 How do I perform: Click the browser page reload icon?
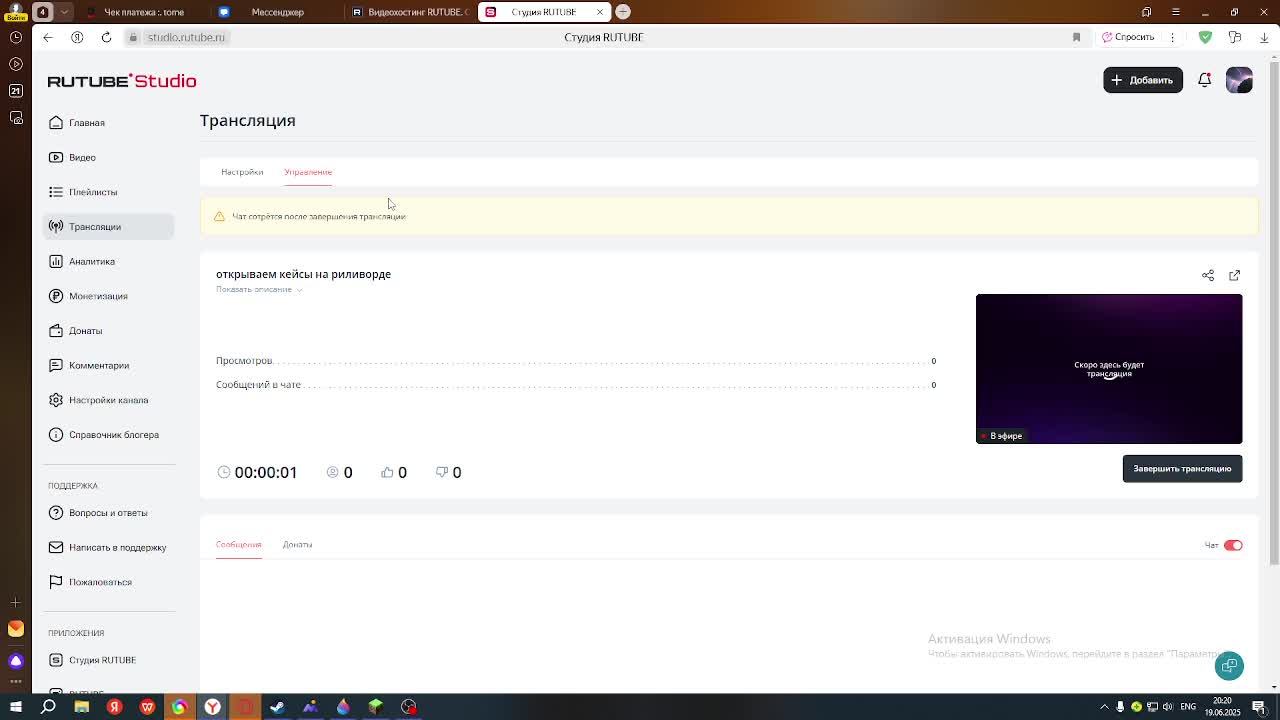(106, 37)
